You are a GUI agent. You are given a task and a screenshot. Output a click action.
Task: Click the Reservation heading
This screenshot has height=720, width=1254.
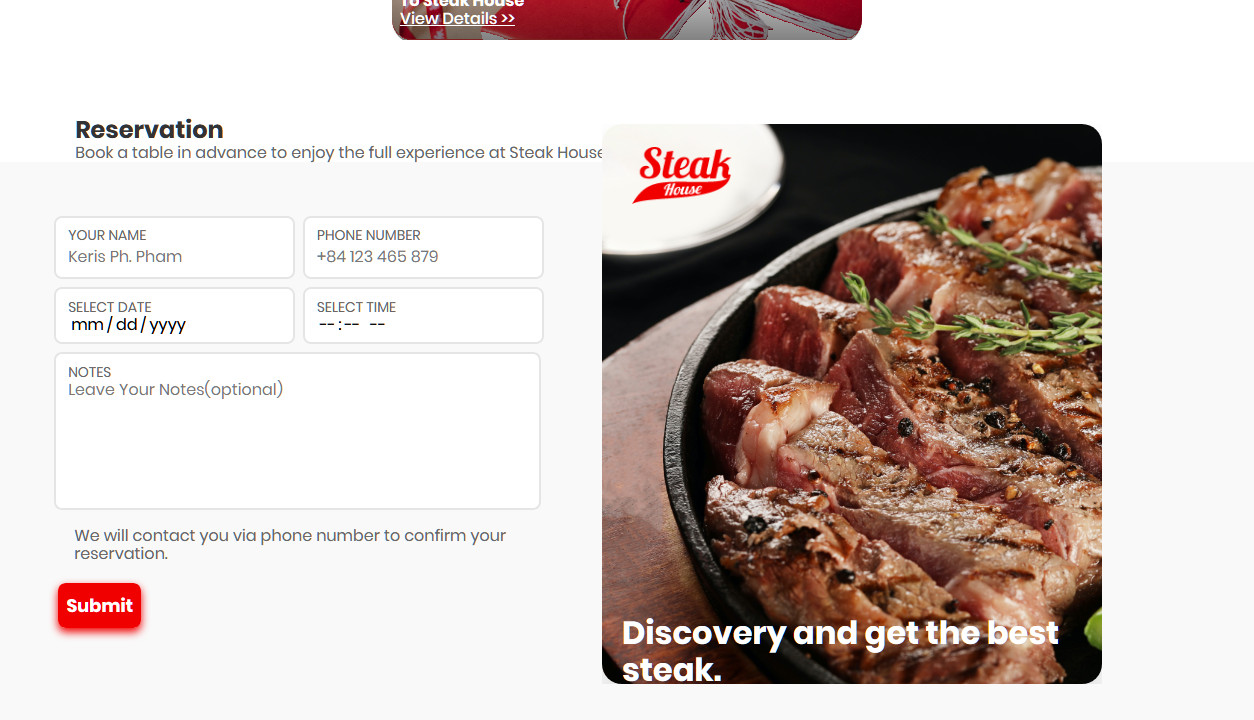click(149, 129)
